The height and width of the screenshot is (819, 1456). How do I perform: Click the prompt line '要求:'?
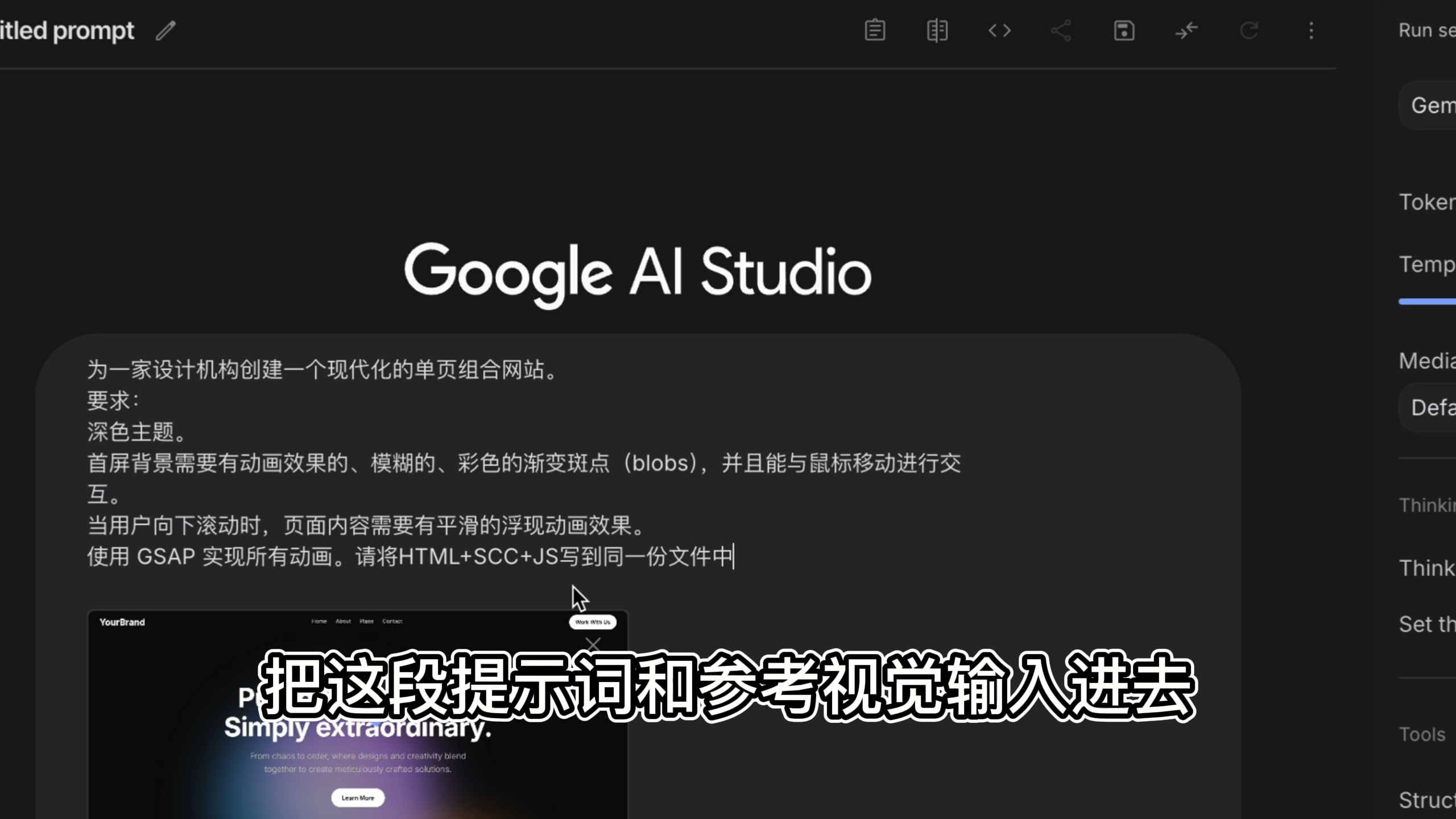point(113,400)
